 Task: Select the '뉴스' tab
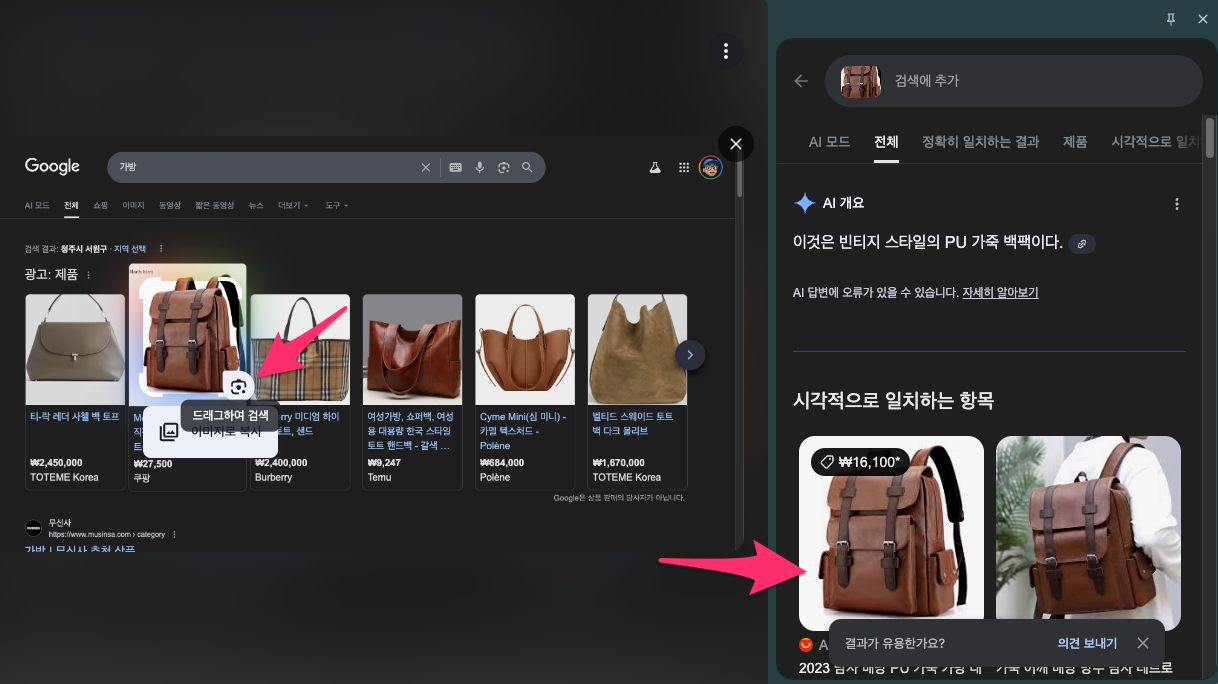(x=256, y=205)
